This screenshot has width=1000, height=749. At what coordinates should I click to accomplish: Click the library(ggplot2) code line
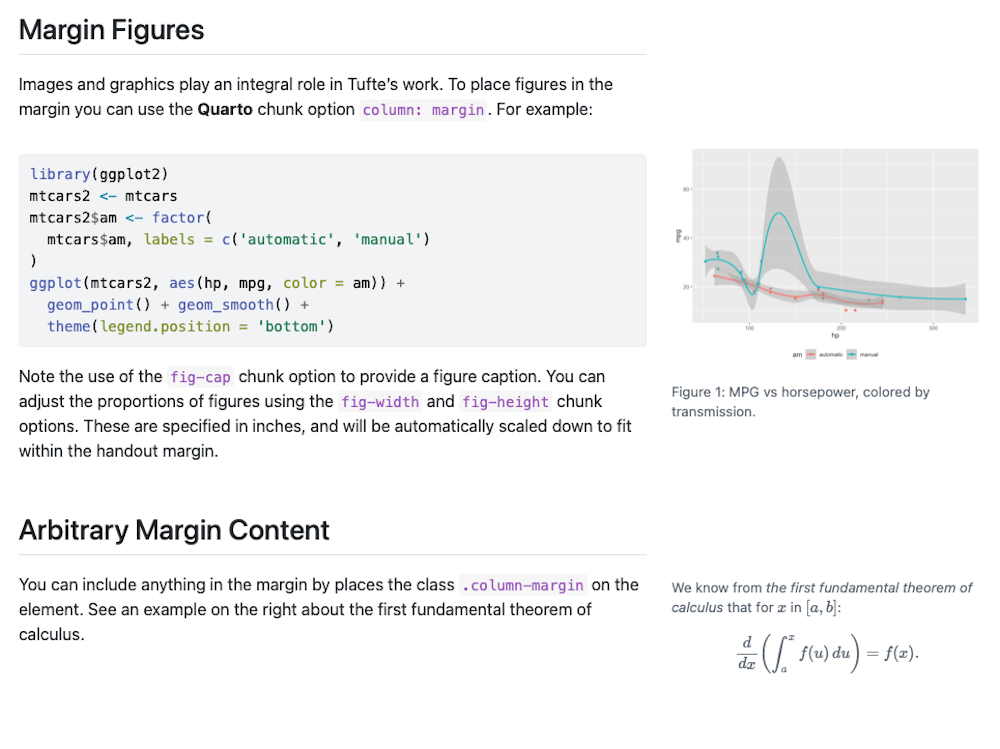pyautogui.click(x=98, y=174)
